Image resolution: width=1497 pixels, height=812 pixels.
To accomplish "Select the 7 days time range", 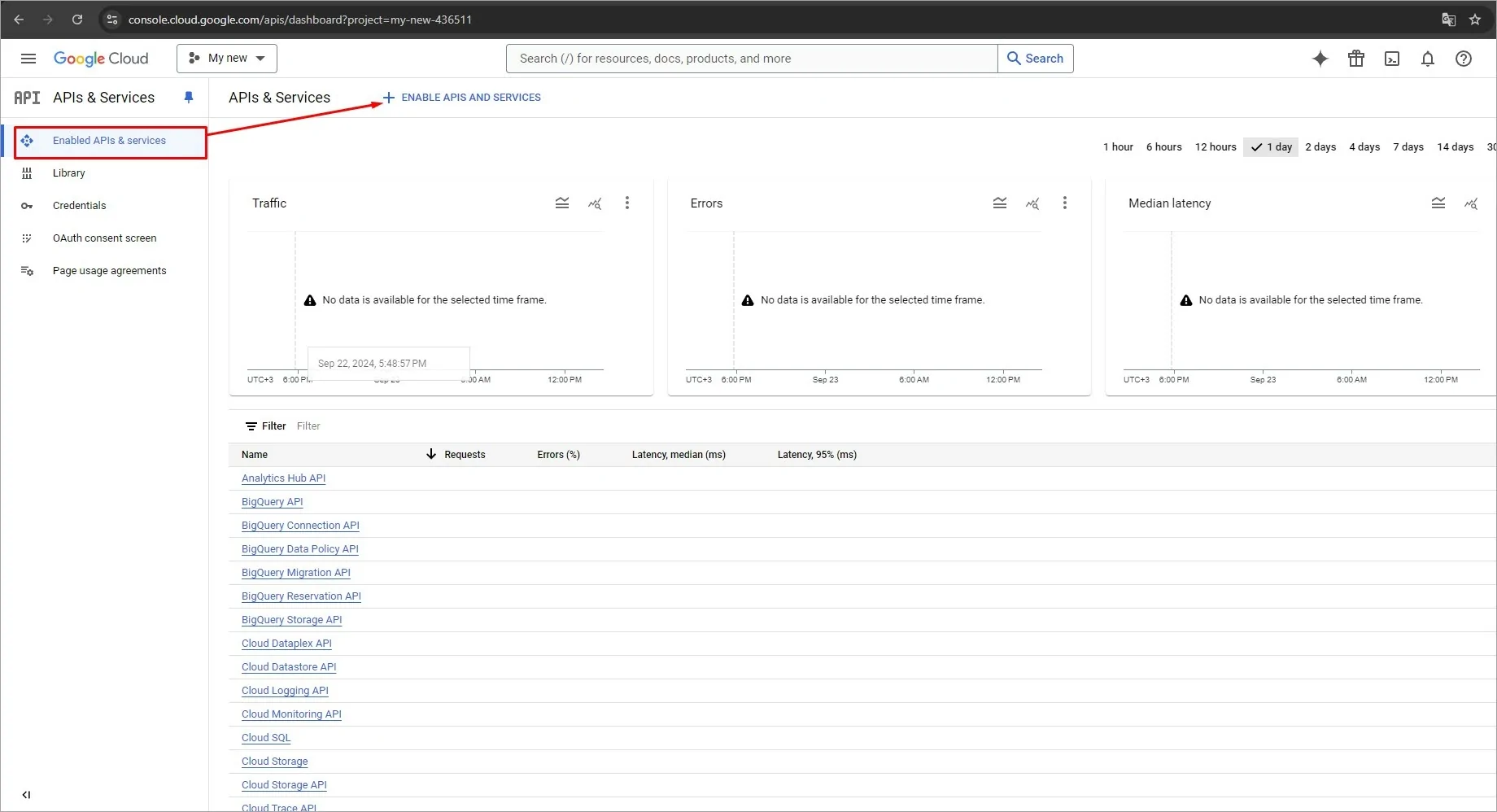I will pos(1408,146).
